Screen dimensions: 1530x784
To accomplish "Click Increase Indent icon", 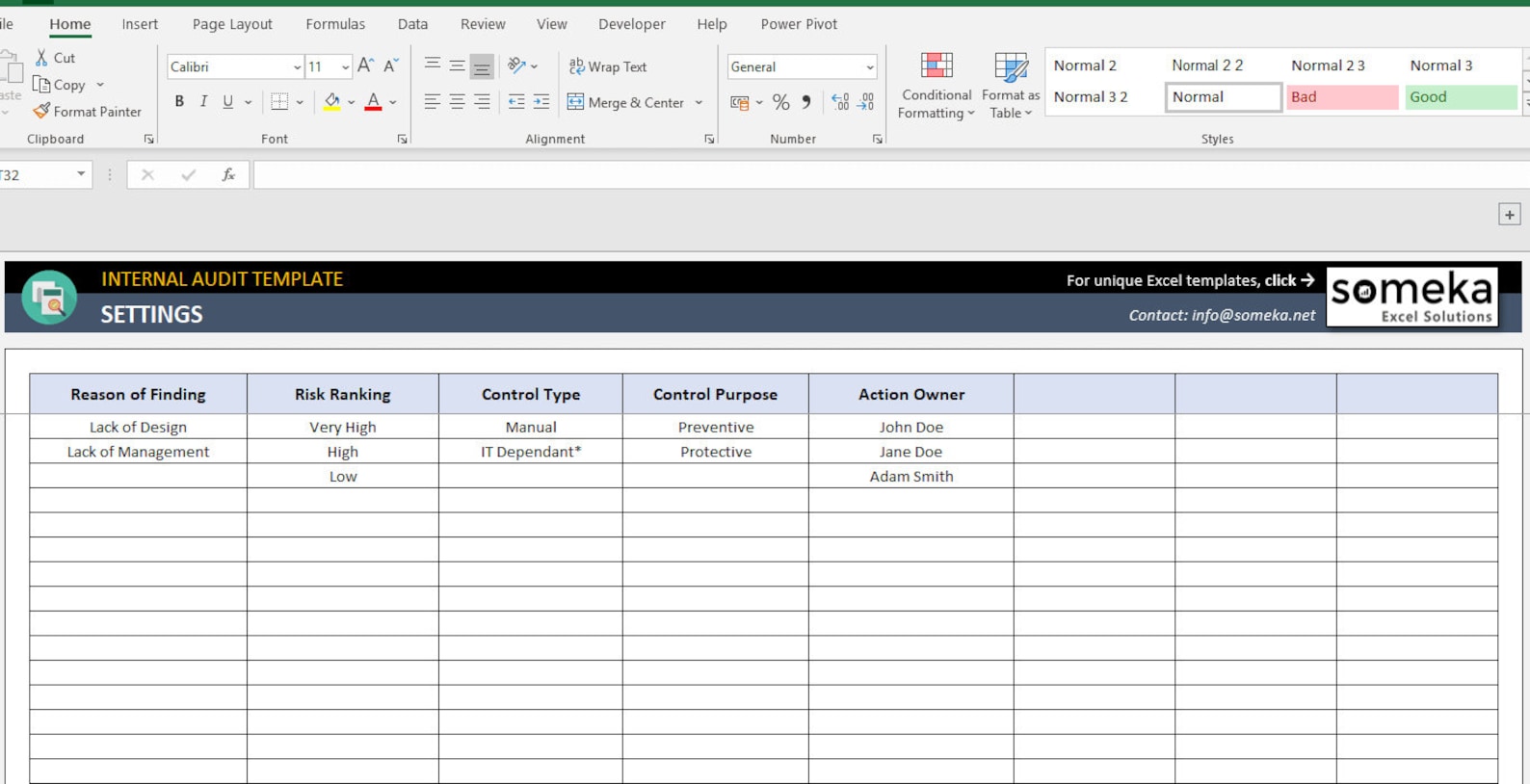I will tap(541, 101).
